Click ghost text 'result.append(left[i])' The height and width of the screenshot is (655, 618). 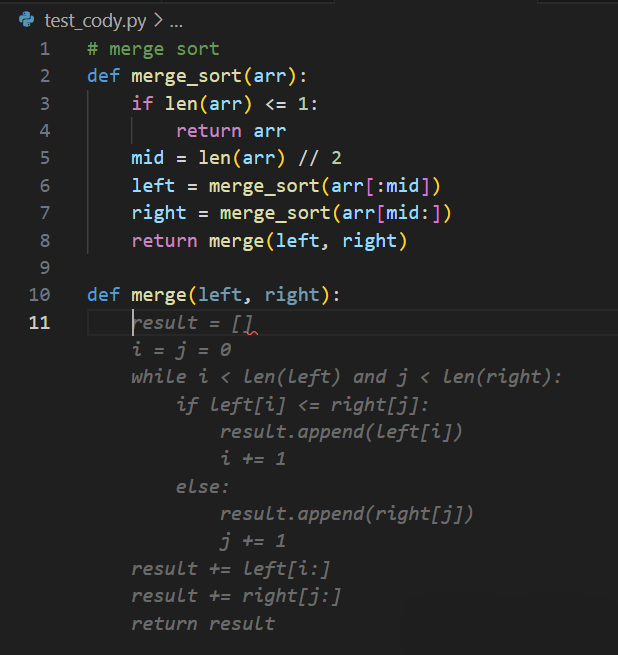(341, 432)
